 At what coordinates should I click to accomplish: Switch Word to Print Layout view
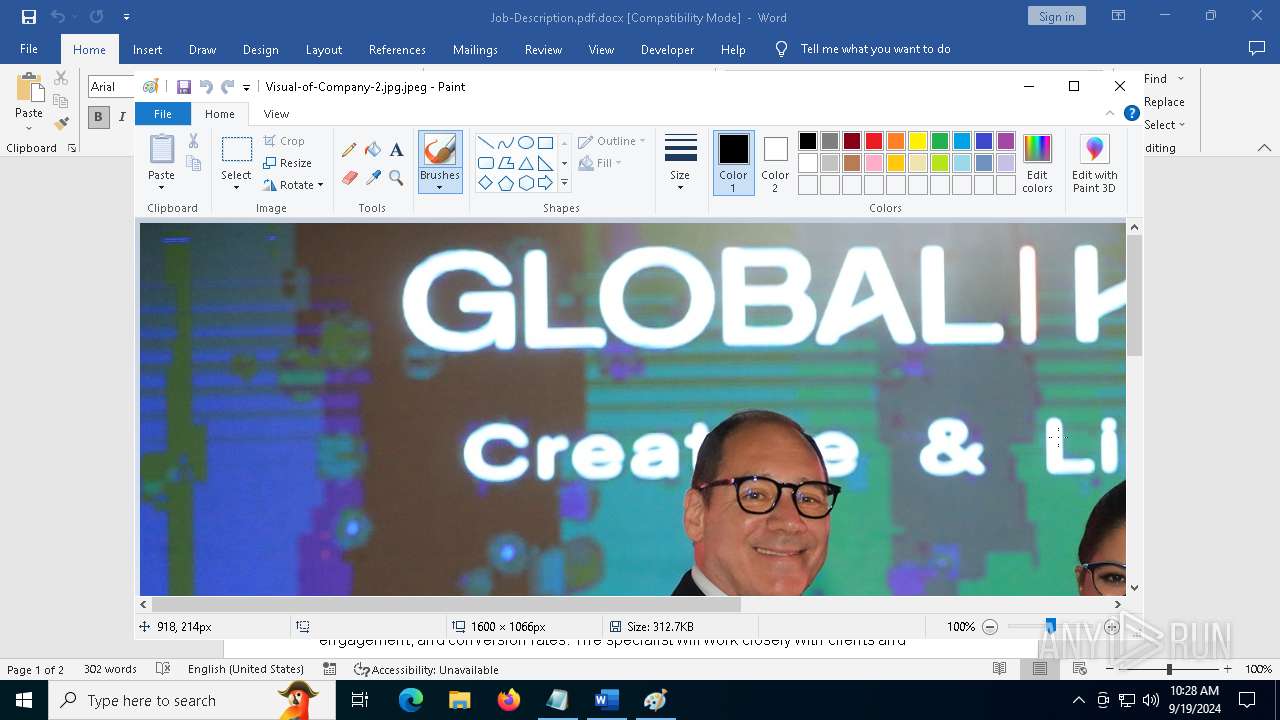(x=1040, y=669)
